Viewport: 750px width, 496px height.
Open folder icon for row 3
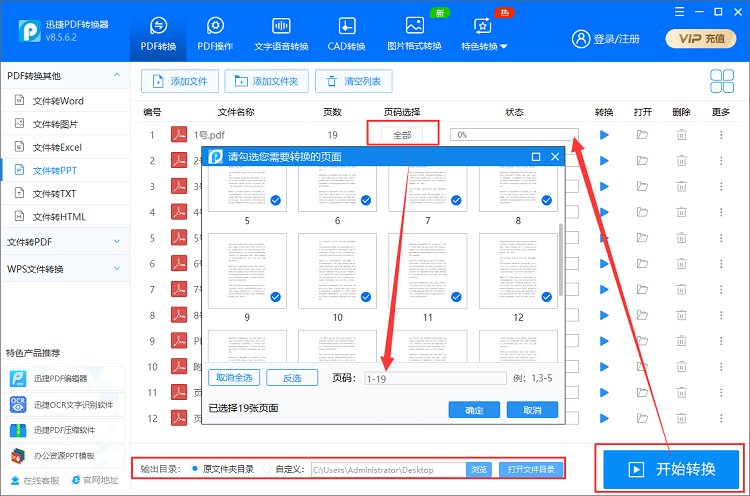(642, 187)
